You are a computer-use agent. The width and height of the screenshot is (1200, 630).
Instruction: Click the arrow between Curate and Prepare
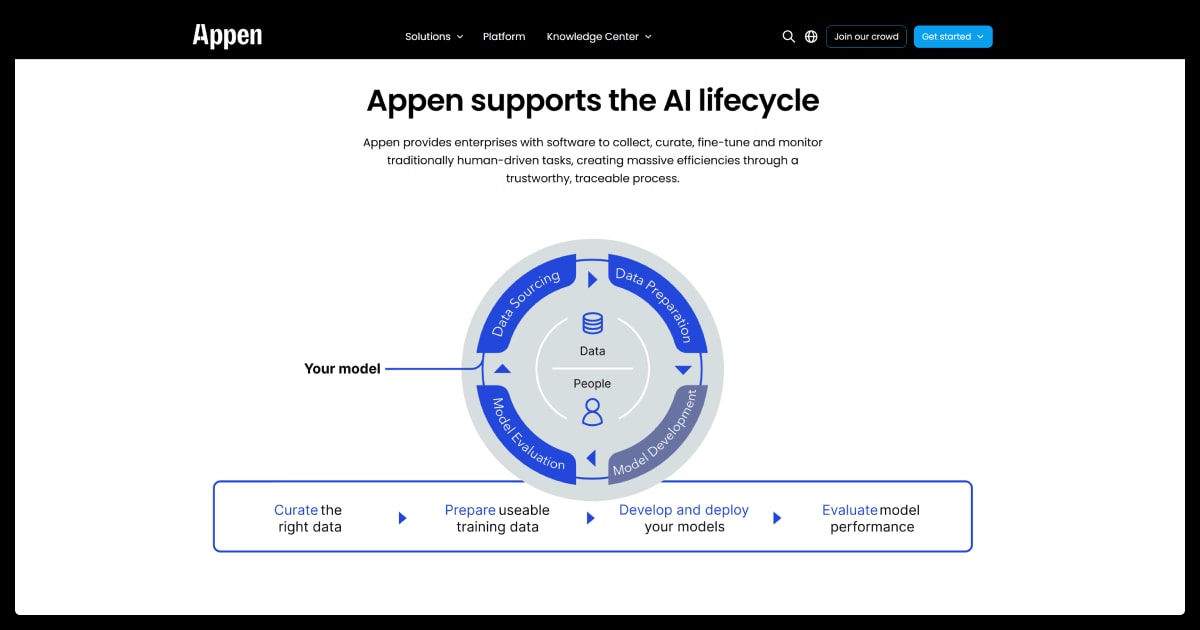click(402, 518)
